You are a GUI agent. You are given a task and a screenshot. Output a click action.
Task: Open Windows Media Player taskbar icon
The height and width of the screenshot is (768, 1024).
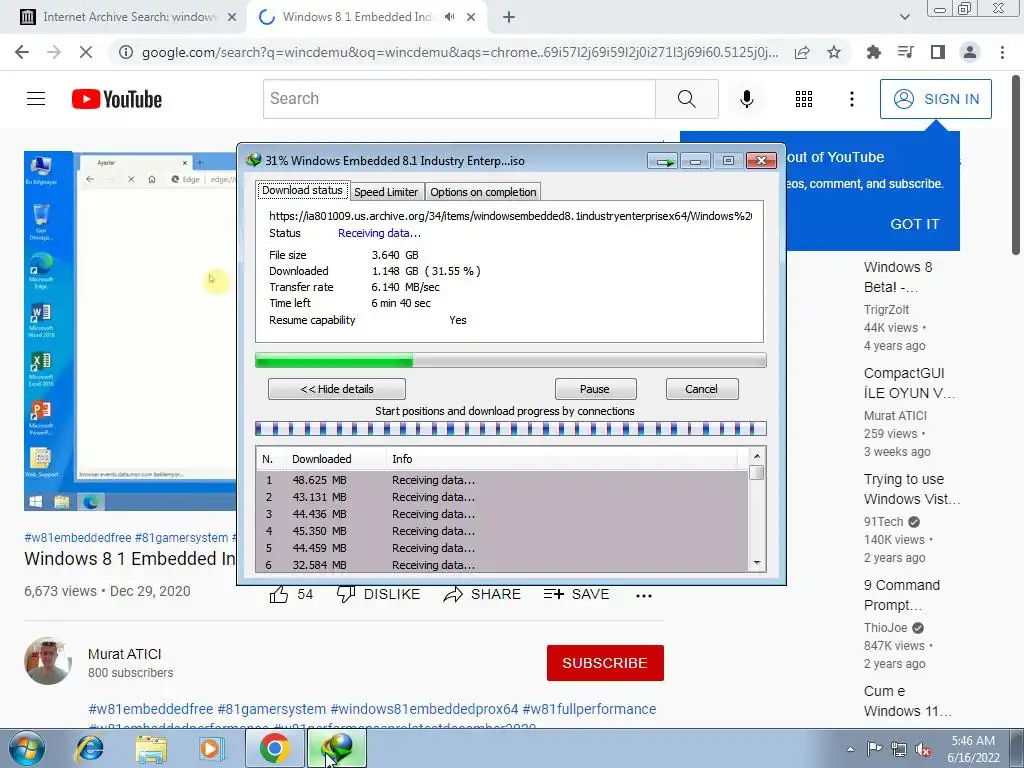(x=210, y=749)
